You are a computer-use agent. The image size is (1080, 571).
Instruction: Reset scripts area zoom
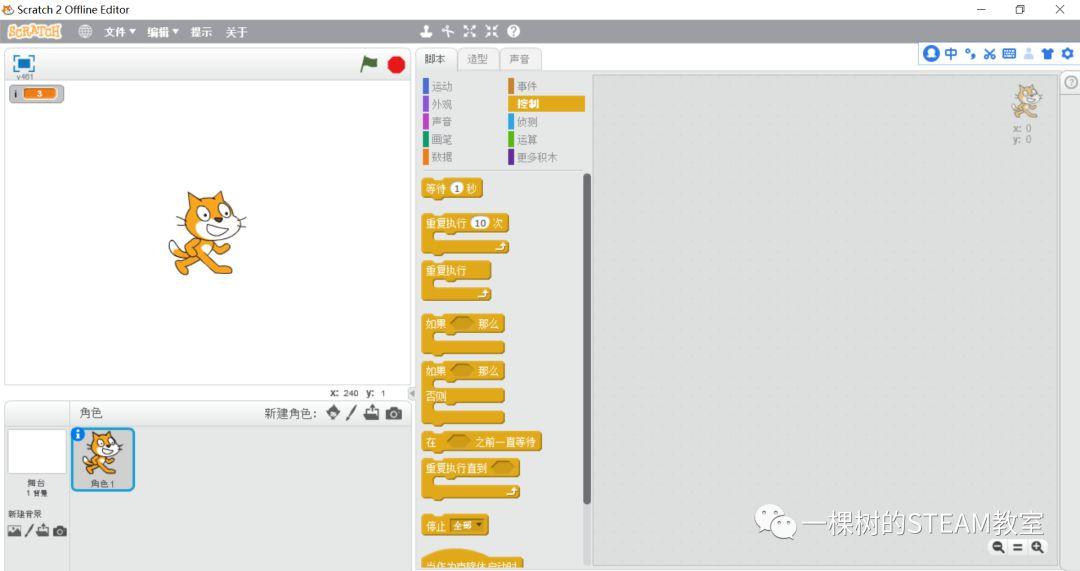tap(1017, 547)
